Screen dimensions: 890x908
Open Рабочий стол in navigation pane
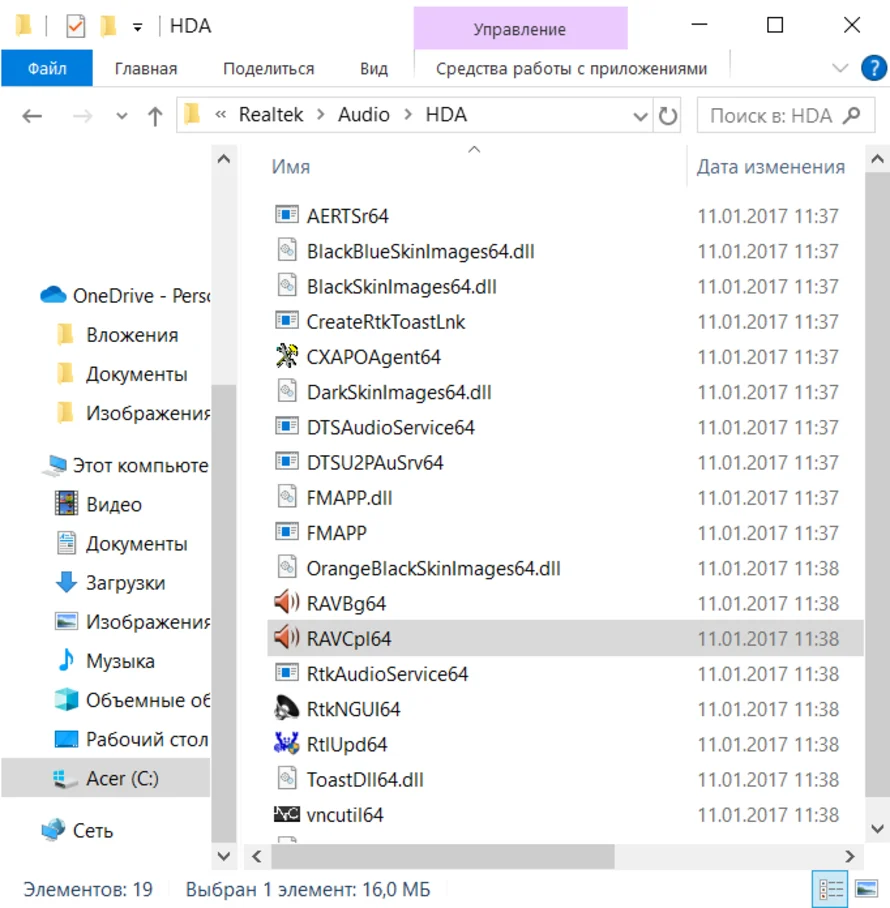pos(131,739)
